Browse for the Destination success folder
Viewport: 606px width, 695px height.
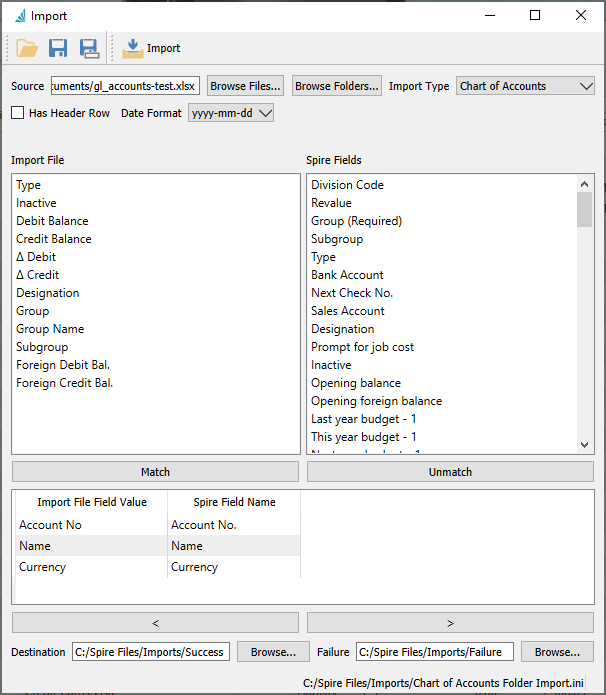pyautogui.click(x=273, y=652)
